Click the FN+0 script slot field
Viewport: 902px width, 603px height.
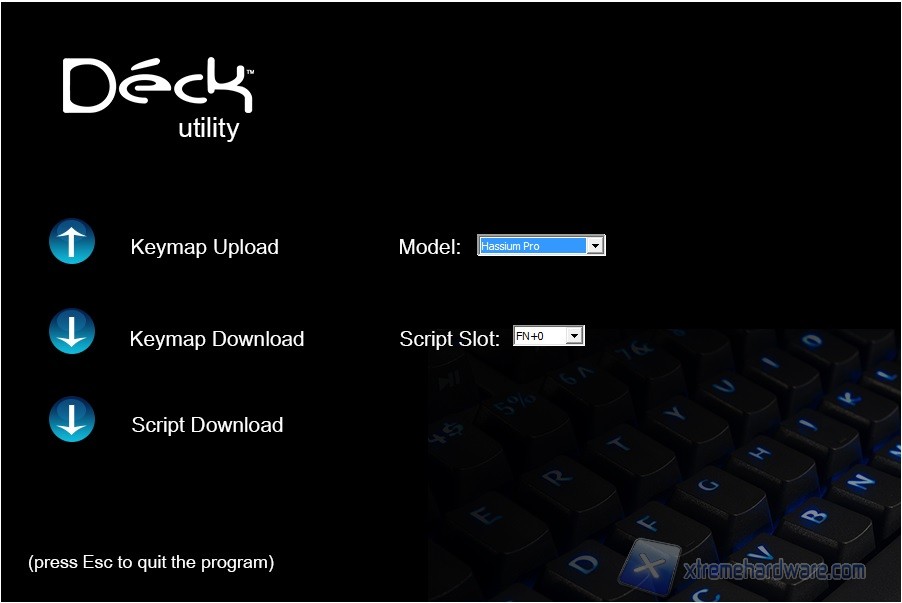tap(549, 335)
